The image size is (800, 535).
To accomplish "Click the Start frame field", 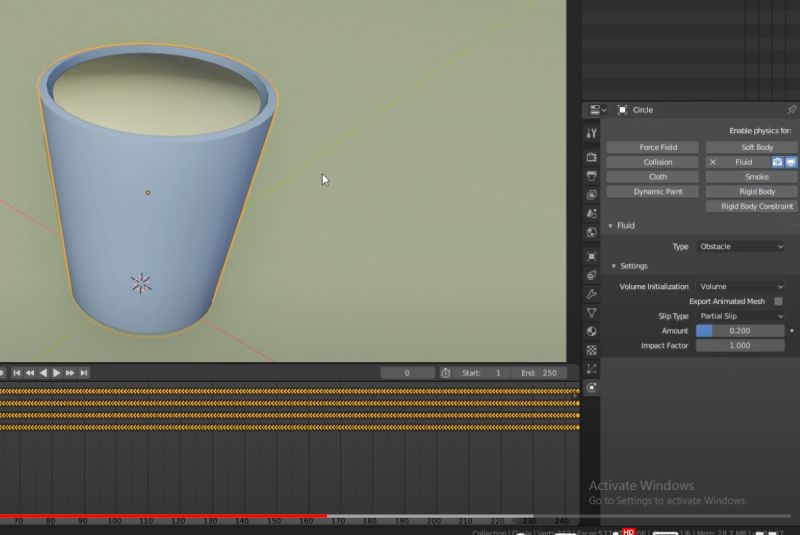I will tap(481, 373).
